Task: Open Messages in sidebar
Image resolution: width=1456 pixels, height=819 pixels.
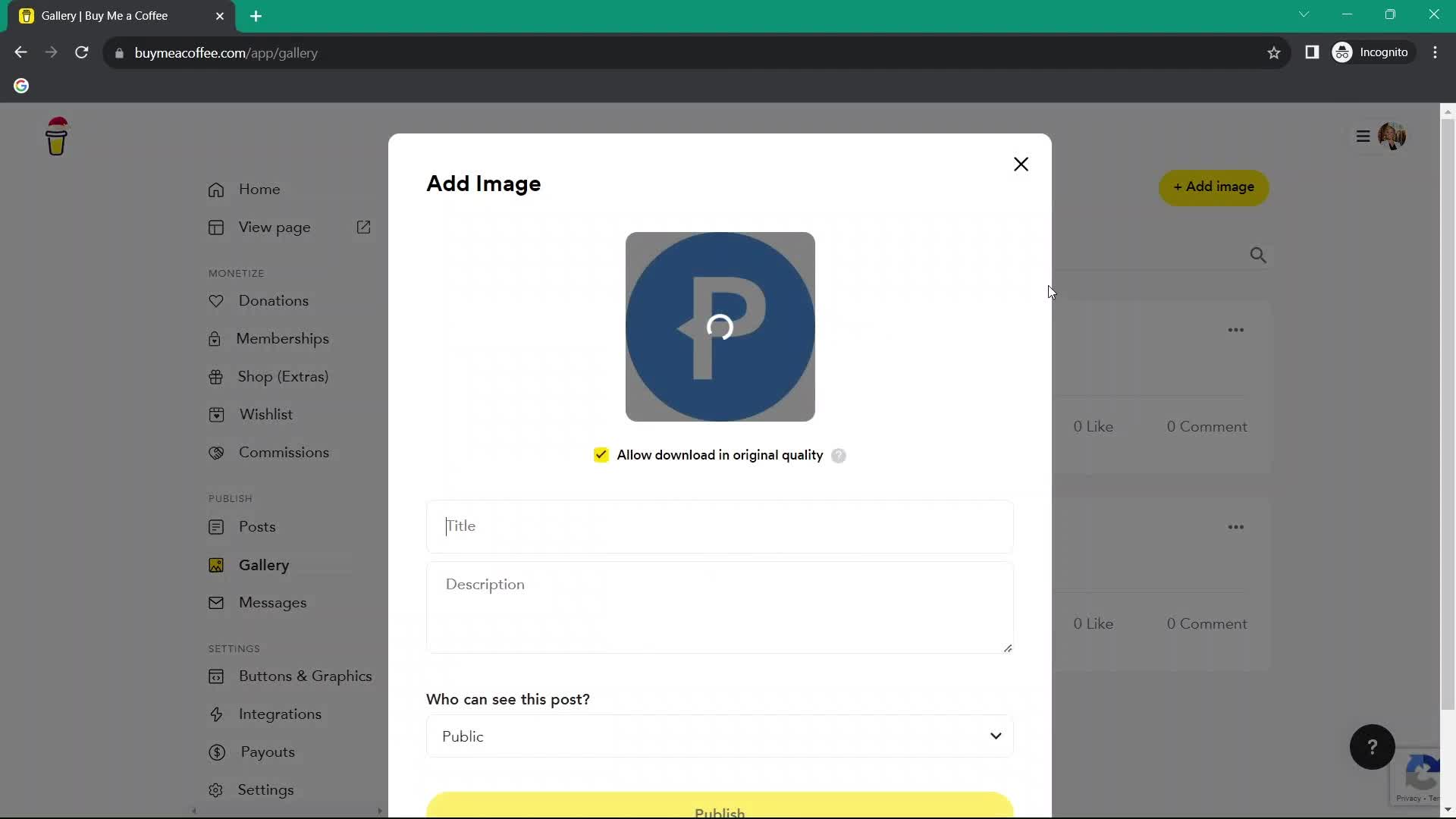Action: click(273, 603)
